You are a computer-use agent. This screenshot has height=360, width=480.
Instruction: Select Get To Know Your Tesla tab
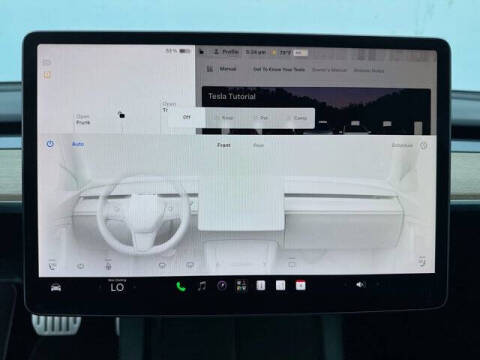(x=279, y=69)
